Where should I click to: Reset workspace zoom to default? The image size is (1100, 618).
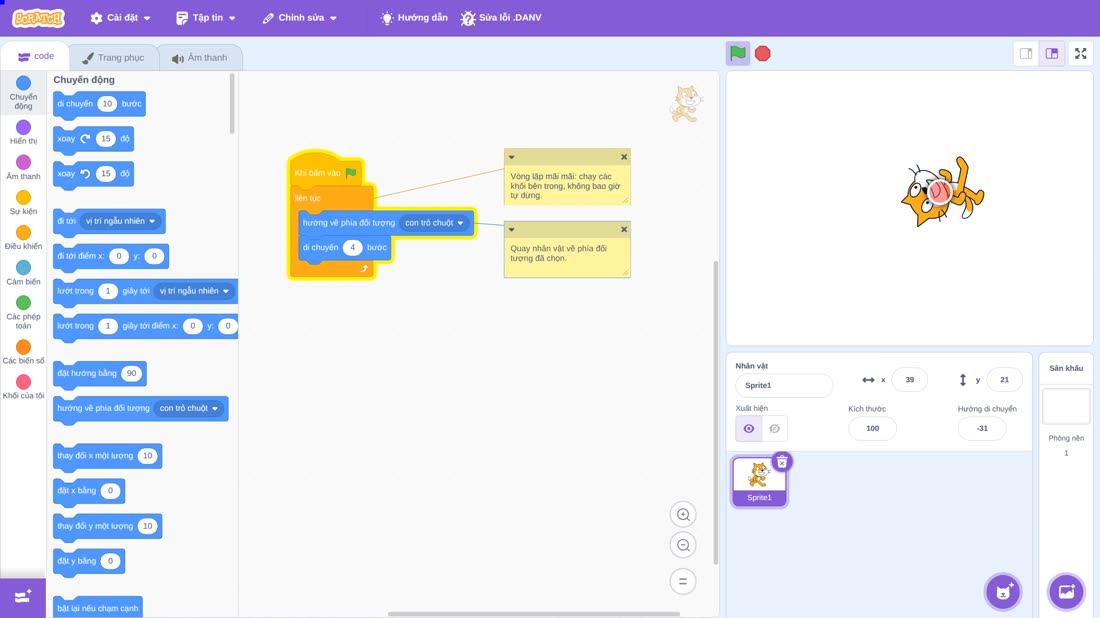click(683, 582)
